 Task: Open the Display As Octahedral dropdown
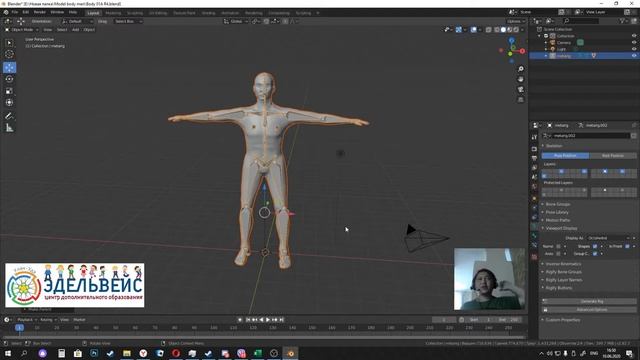coord(609,238)
